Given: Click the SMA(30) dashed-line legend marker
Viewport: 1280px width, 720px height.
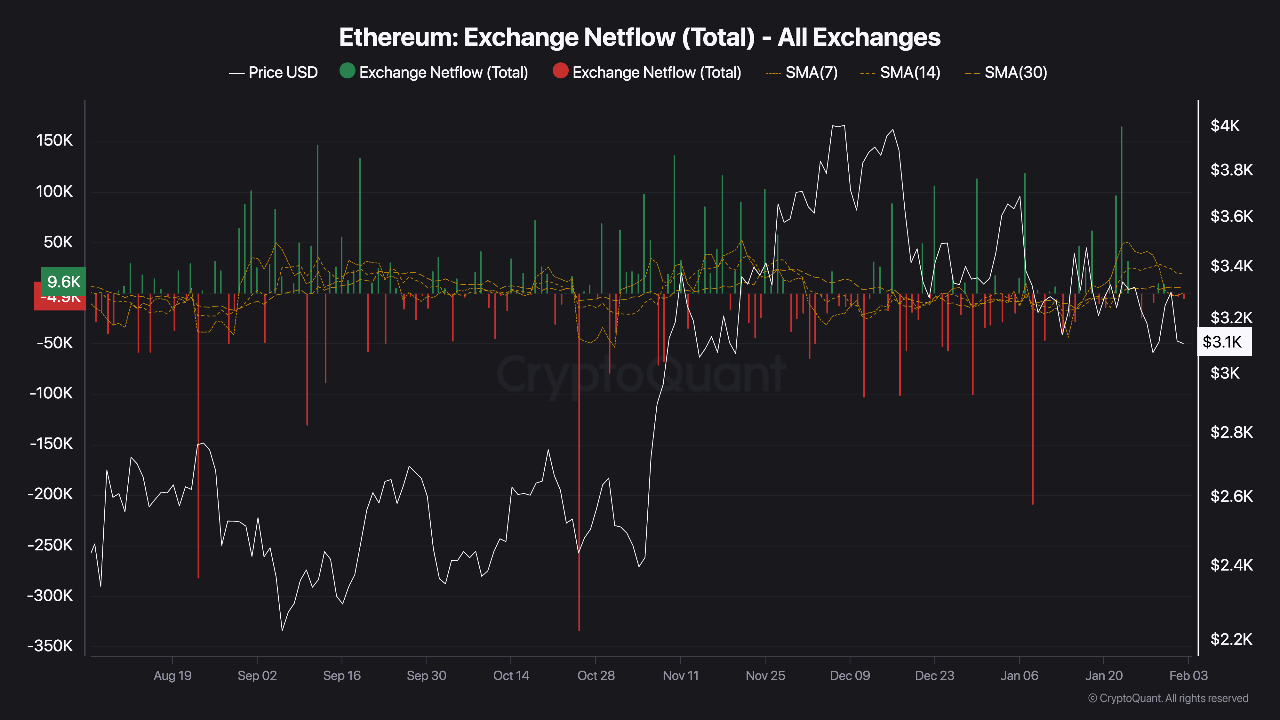Looking at the screenshot, I should (x=972, y=72).
